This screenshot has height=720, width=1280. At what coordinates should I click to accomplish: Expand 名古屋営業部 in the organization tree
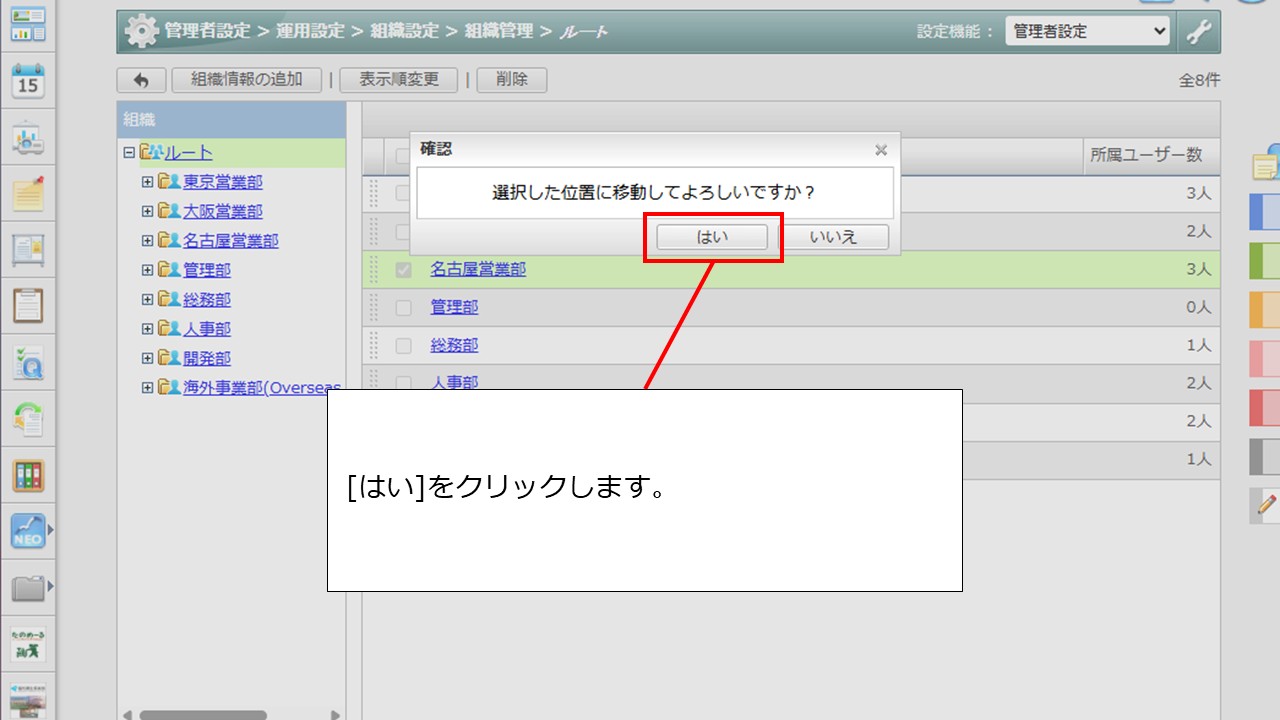pos(148,241)
